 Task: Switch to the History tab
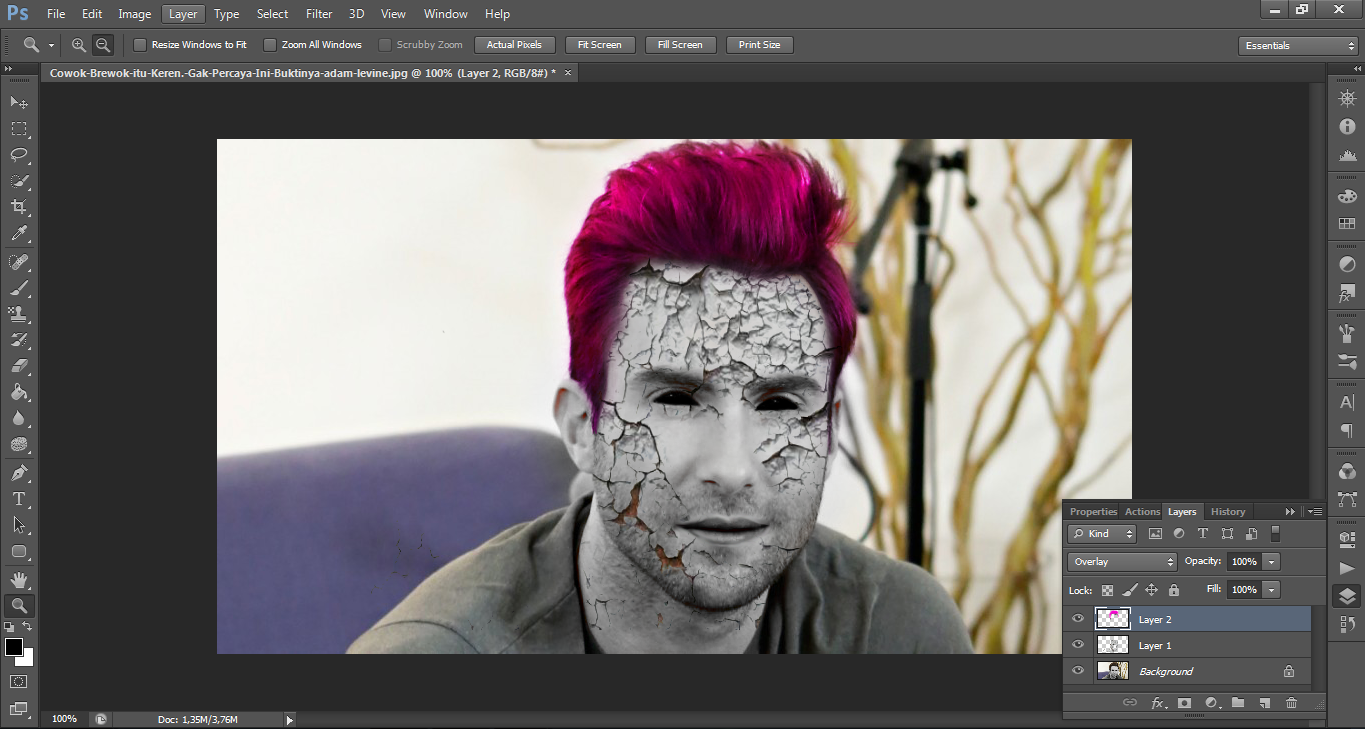point(1228,511)
